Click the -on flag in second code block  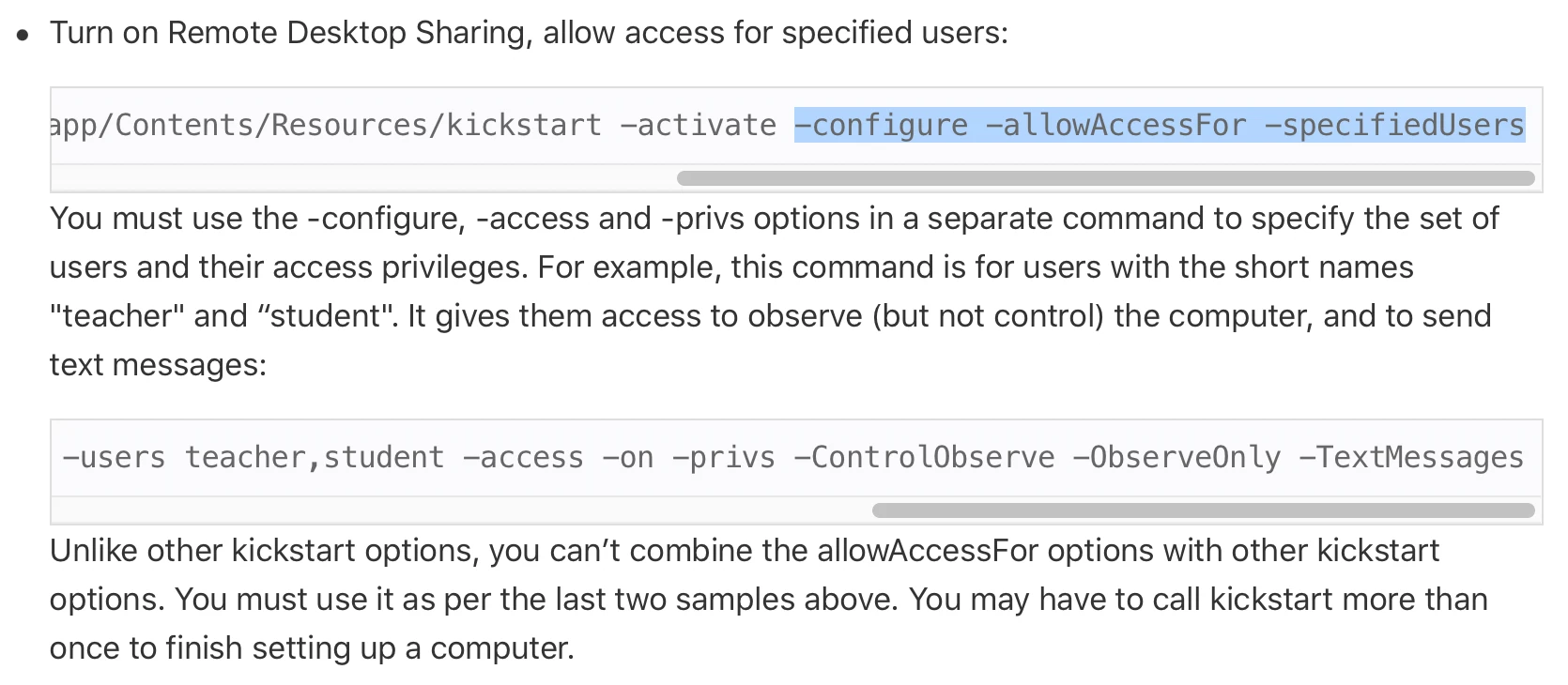628,457
